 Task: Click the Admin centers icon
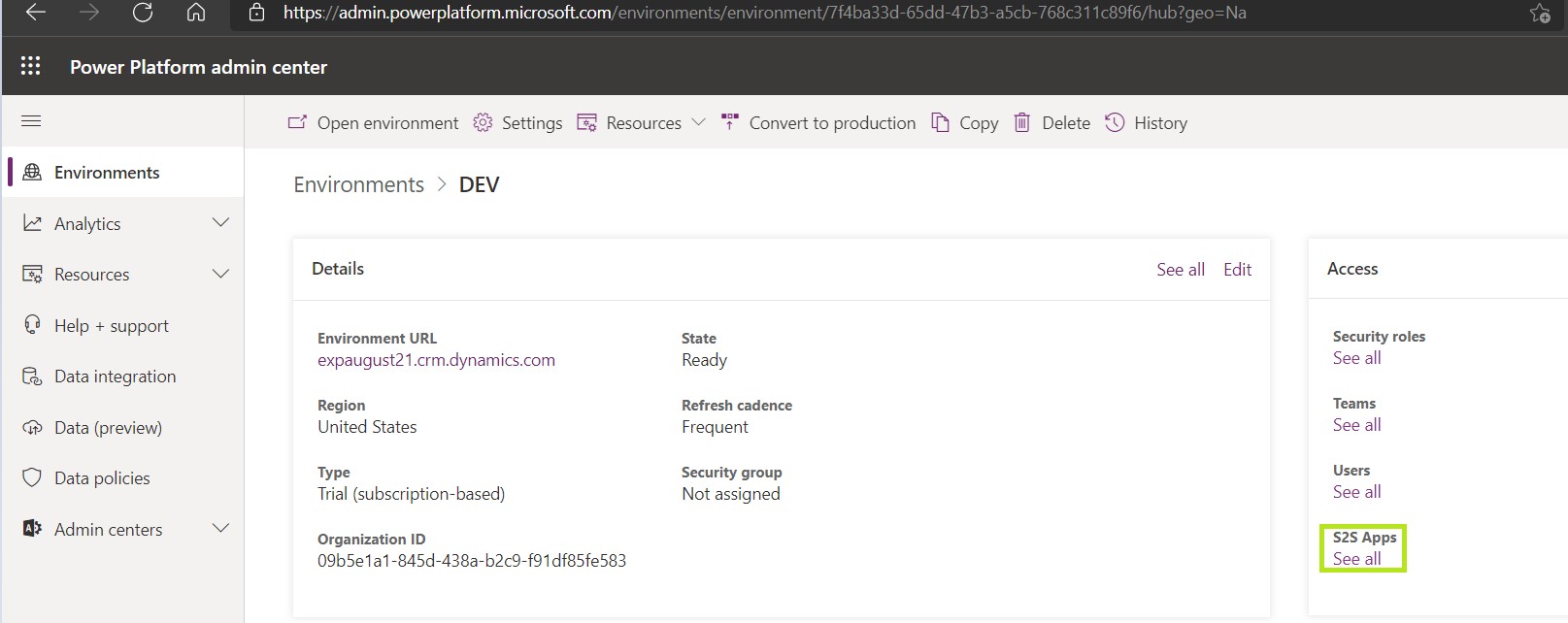32,529
